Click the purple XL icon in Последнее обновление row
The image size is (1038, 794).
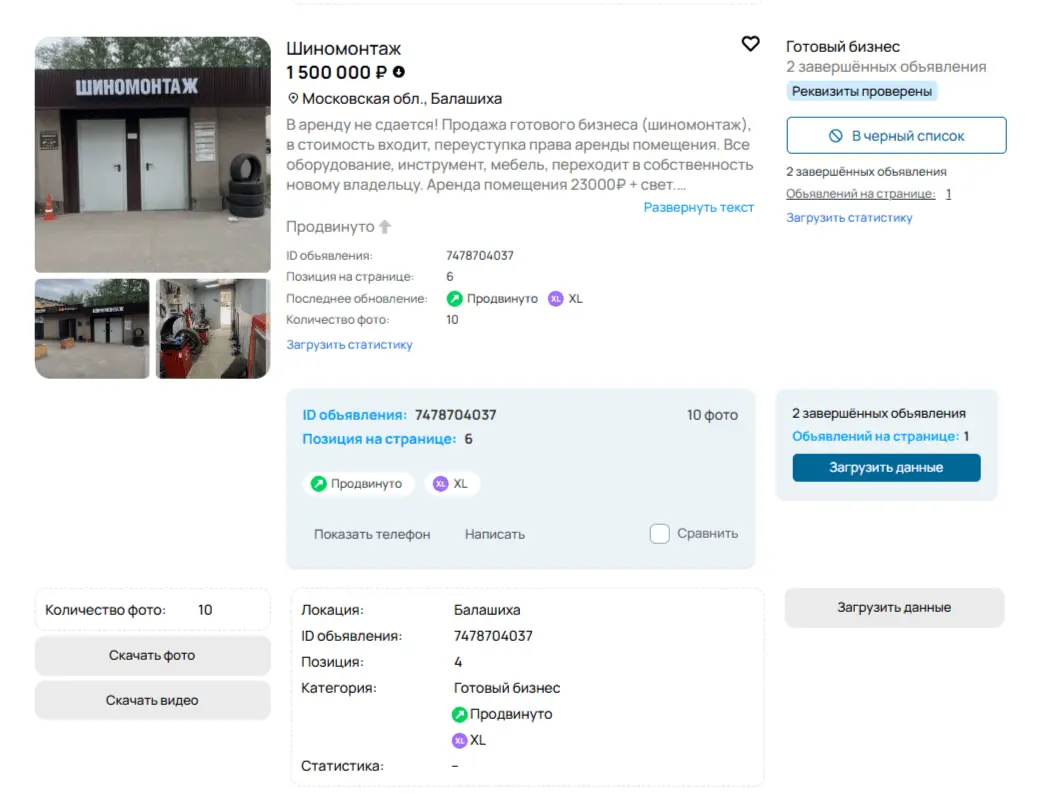pyautogui.click(x=556, y=299)
